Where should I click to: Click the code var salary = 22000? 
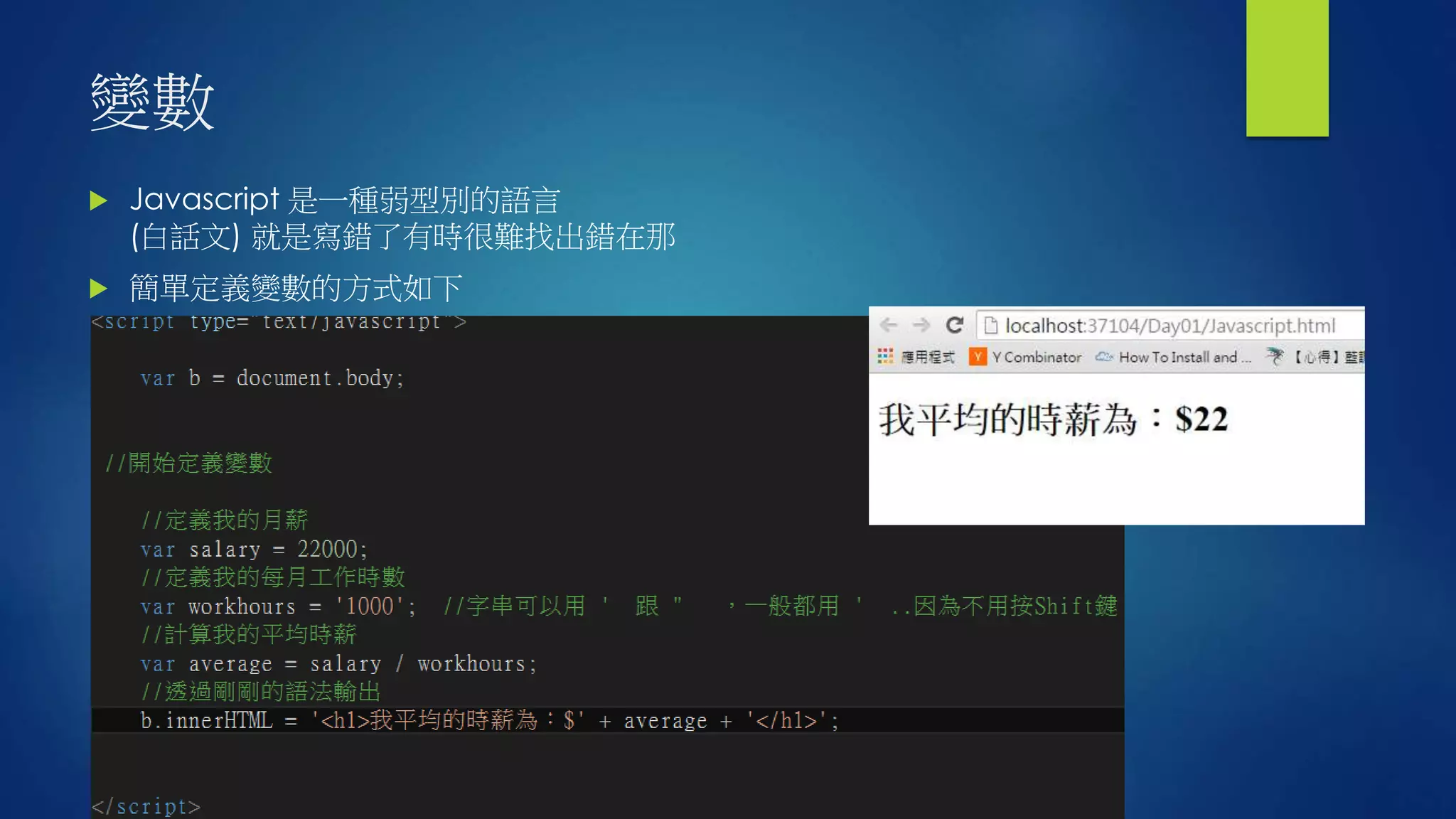pyautogui.click(x=254, y=549)
